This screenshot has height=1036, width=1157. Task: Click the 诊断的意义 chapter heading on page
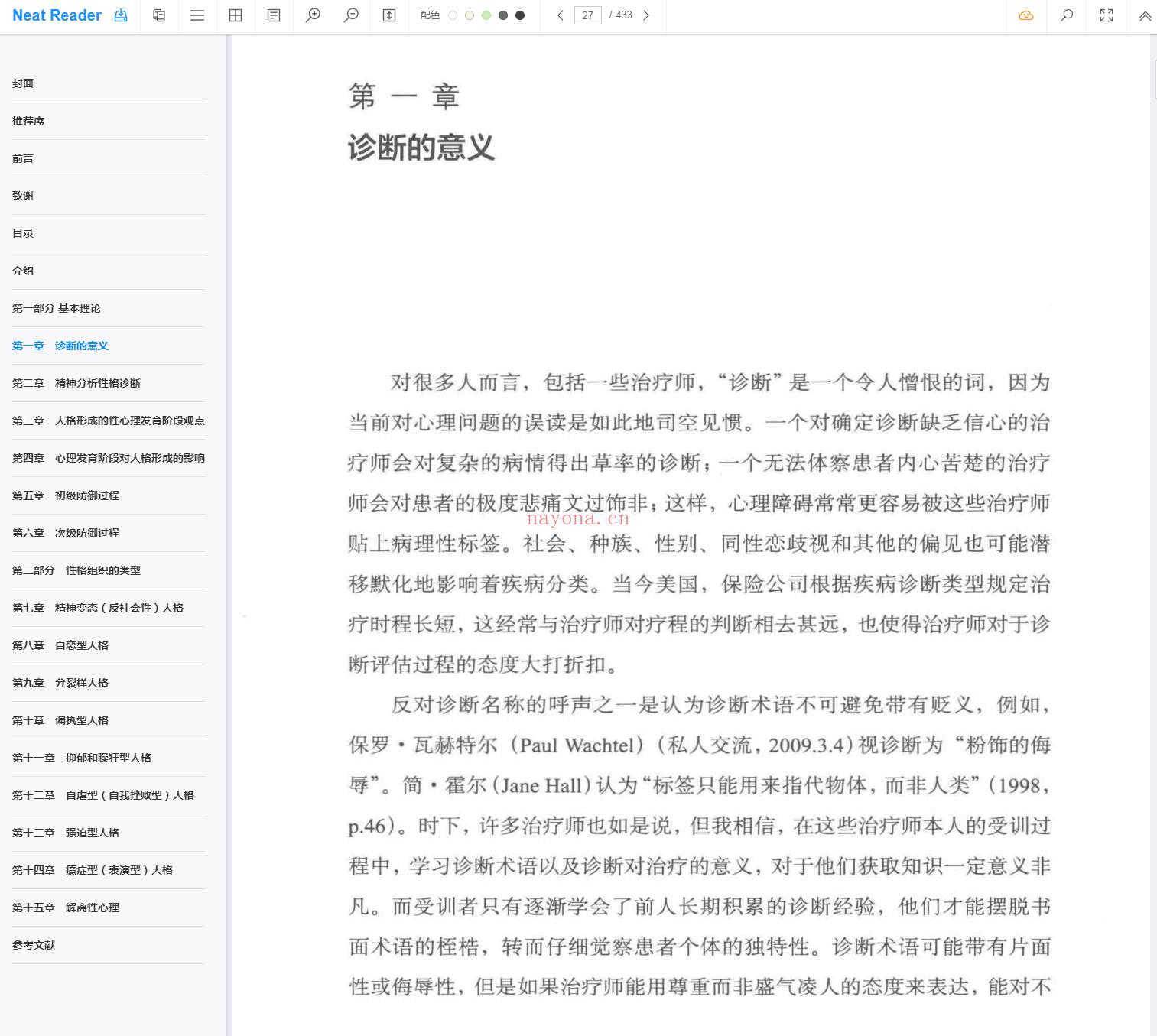(421, 147)
